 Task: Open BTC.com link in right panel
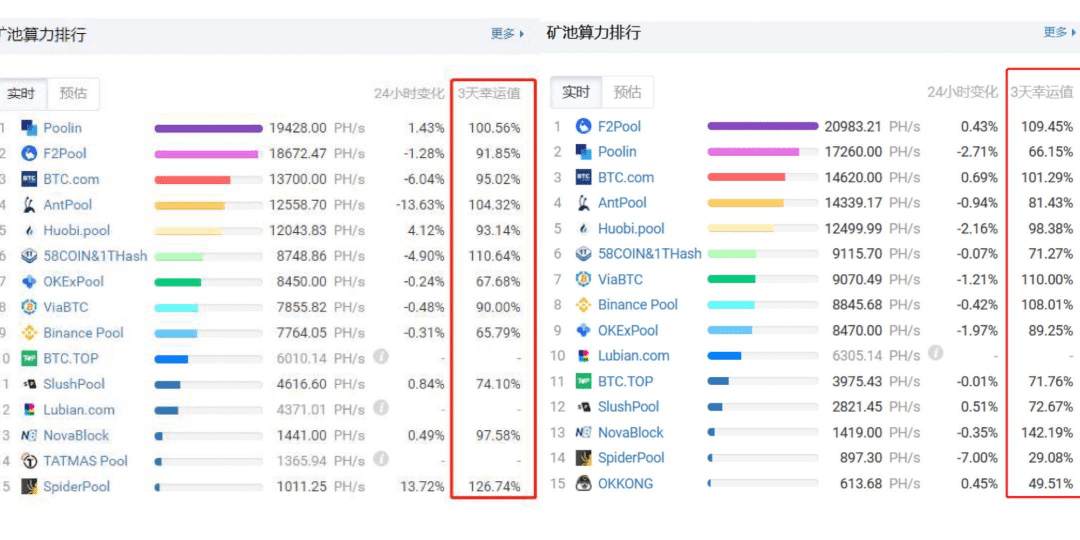[x=625, y=178]
